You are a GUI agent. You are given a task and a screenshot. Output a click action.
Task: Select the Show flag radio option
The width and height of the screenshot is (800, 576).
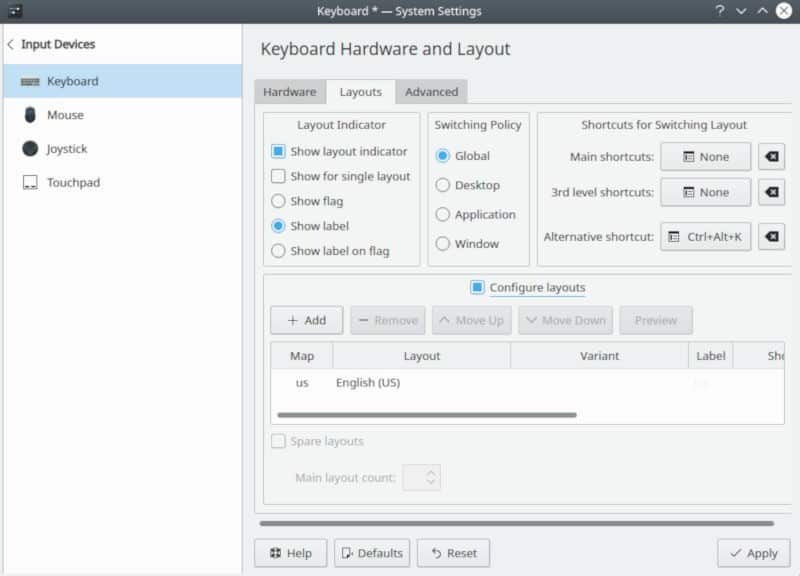coord(279,201)
